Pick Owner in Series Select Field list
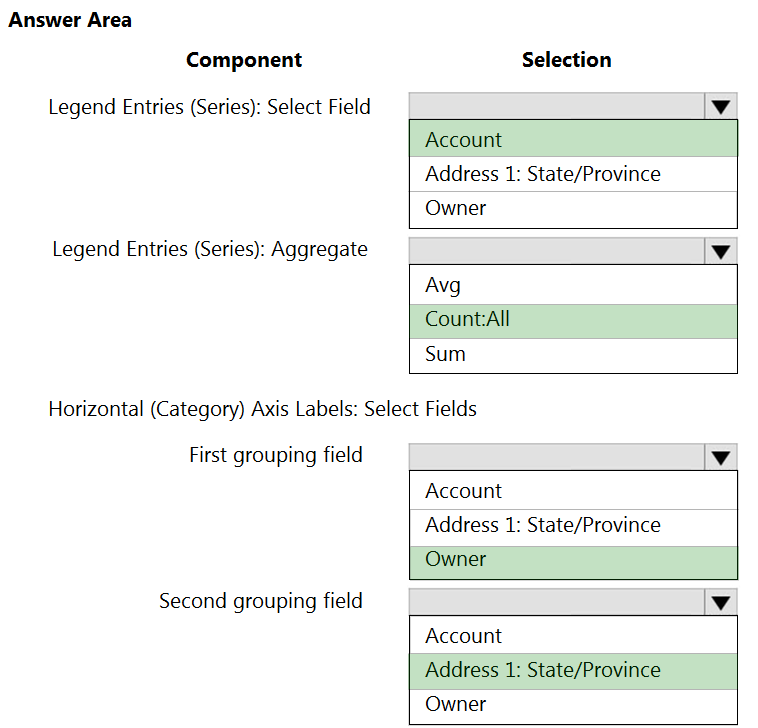Image resolution: width=758 pixels, height=728 pixels. click(572, 208)
